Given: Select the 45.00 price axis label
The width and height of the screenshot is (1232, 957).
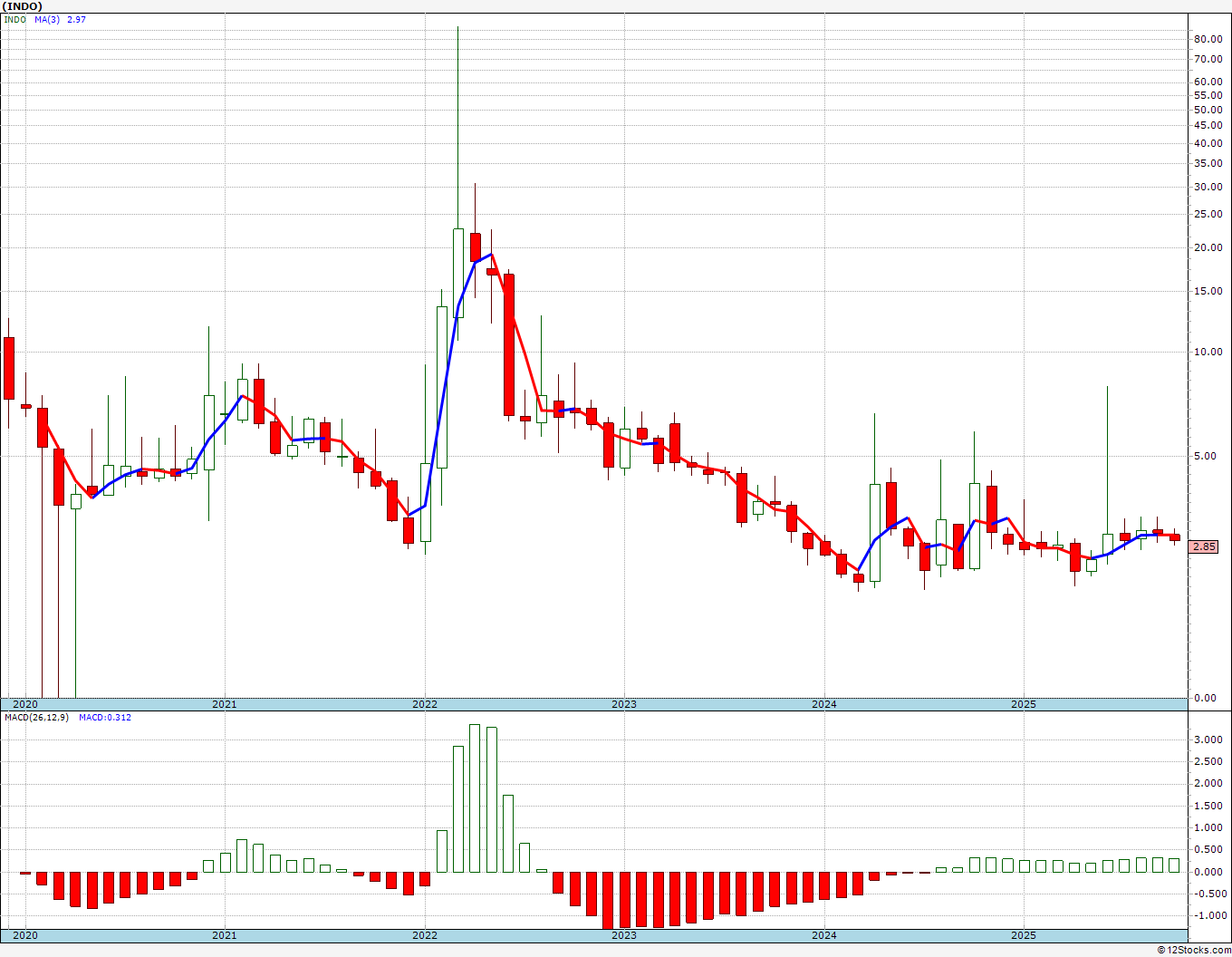Looking at the screenshot, I should 1208,125.
